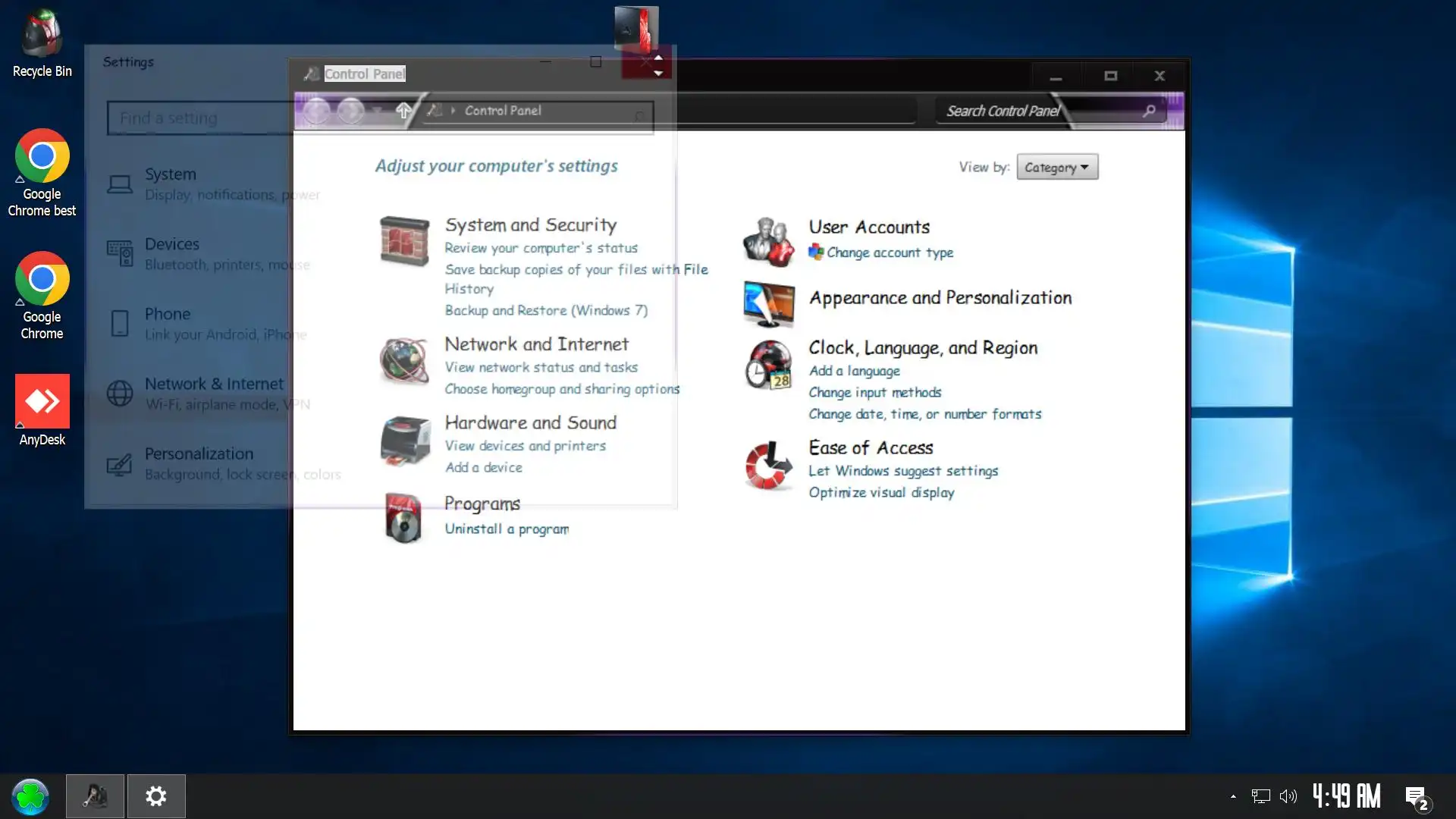Expand the View by Category dropdown

click(1057, 168)
